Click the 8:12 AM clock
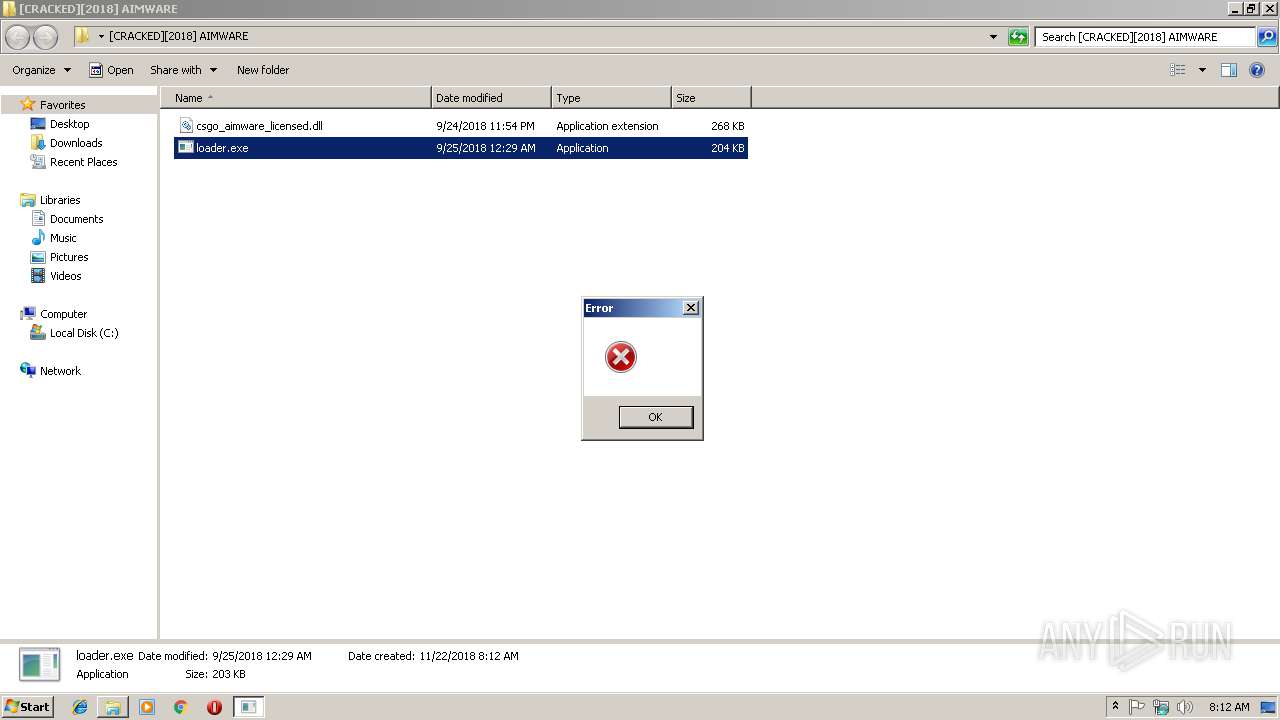 coord(1229,707)
